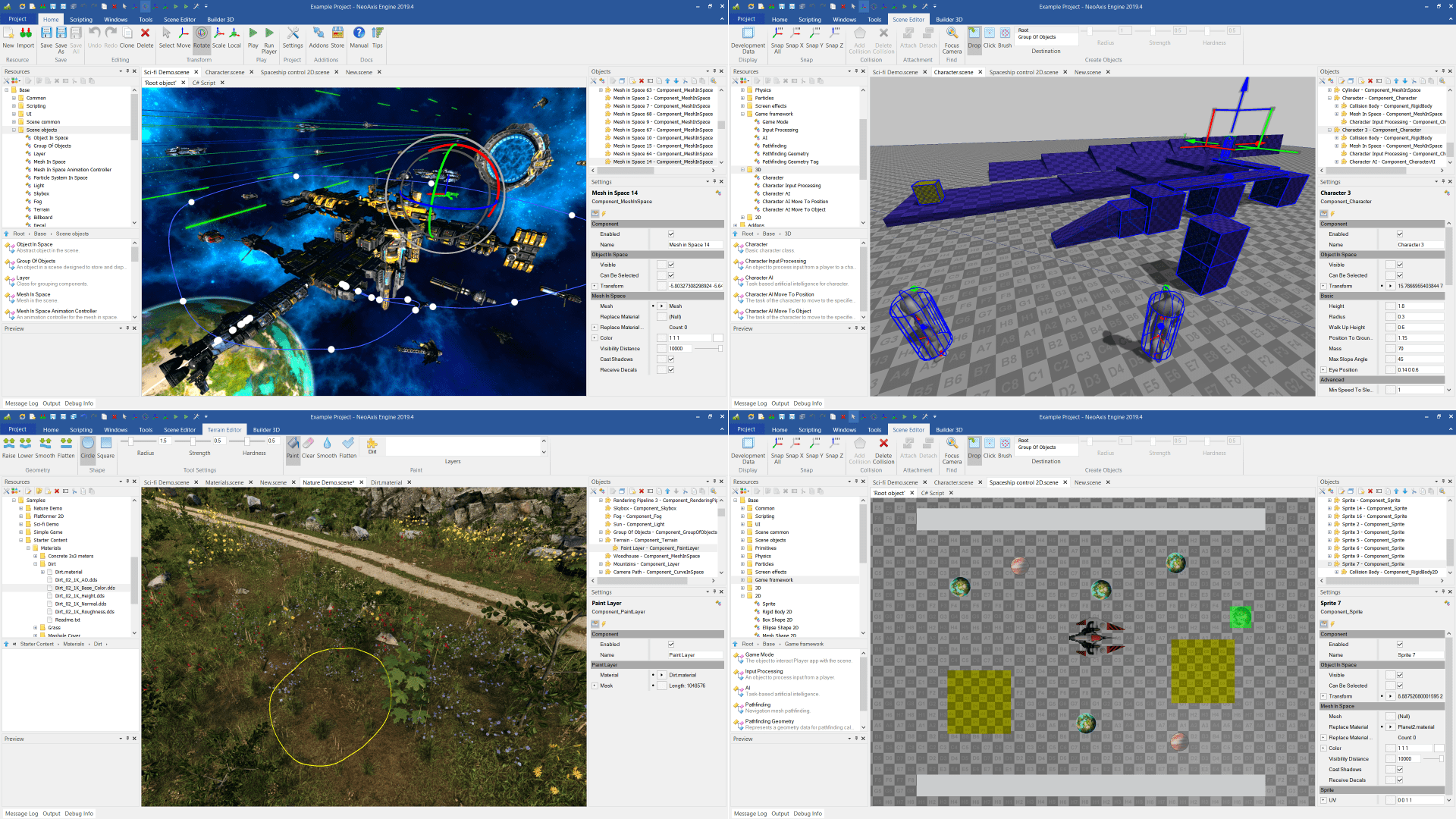Switch to the Scripting ribbon tab
1456x819 pixels.
pyautogui.click(x=81, y=19)
